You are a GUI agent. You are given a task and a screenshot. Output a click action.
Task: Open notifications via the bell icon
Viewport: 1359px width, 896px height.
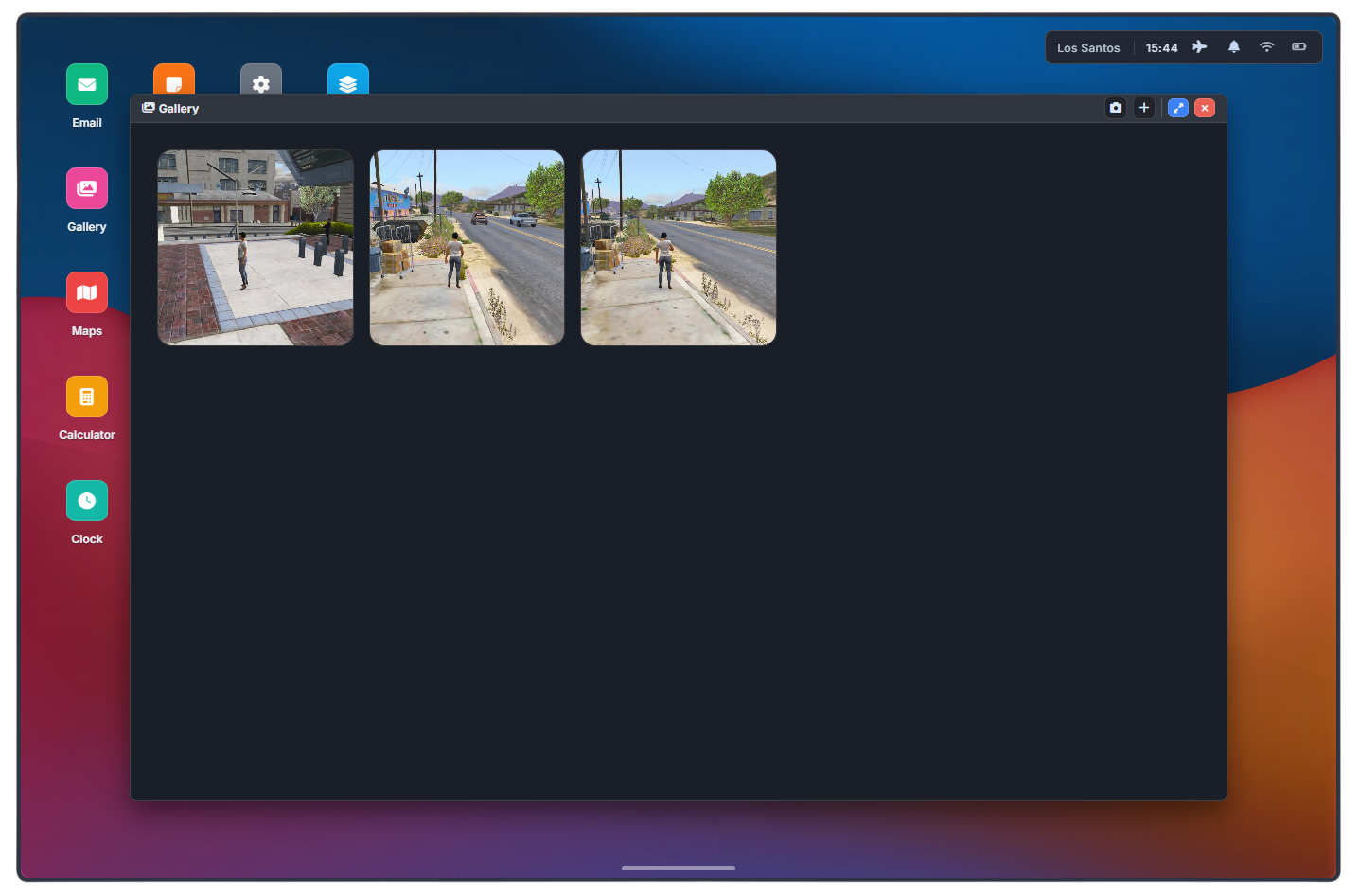pos(1234,47)
